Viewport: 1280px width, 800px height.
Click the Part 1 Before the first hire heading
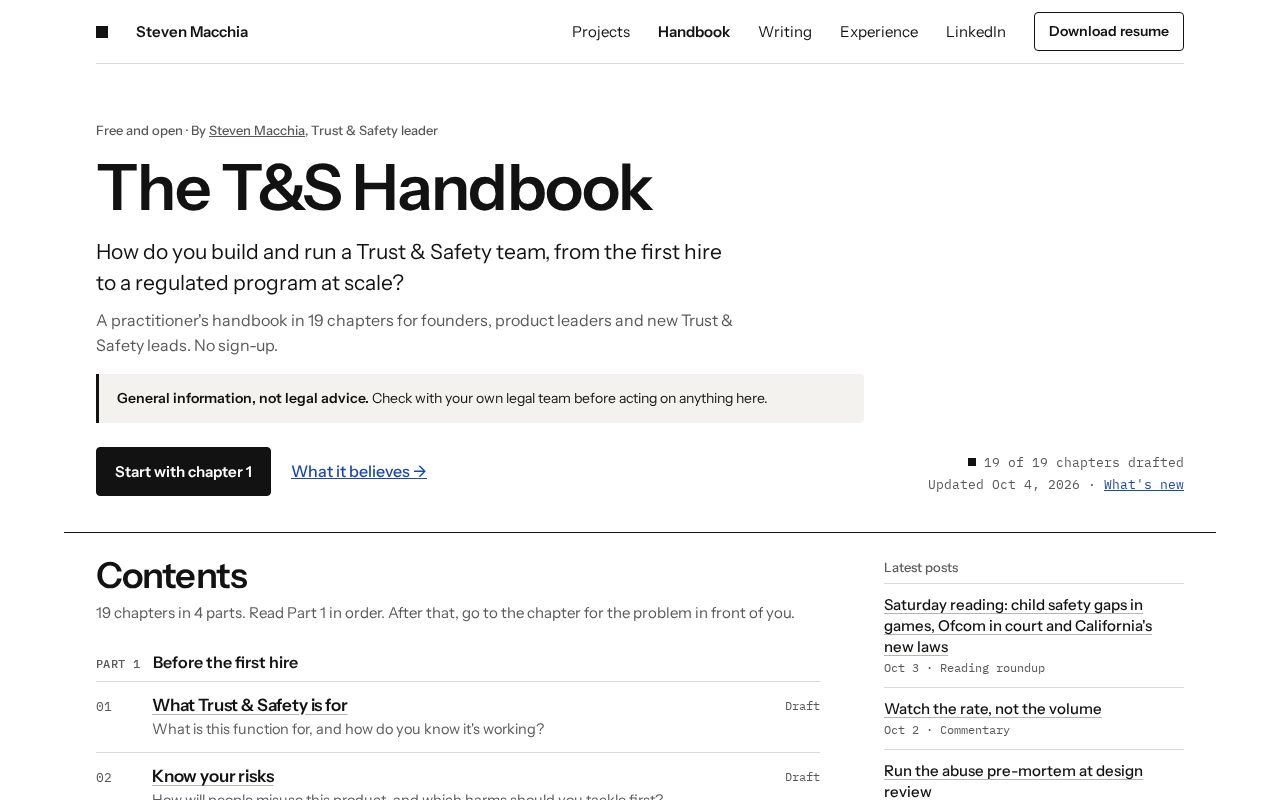(x=197, y=663)
